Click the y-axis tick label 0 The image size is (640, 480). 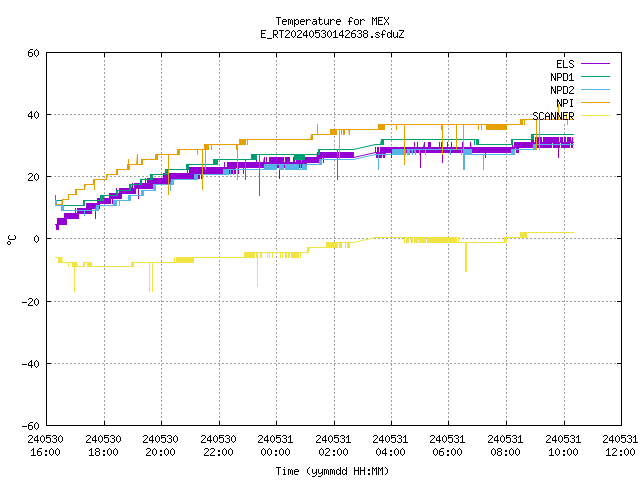coord(37,239)
